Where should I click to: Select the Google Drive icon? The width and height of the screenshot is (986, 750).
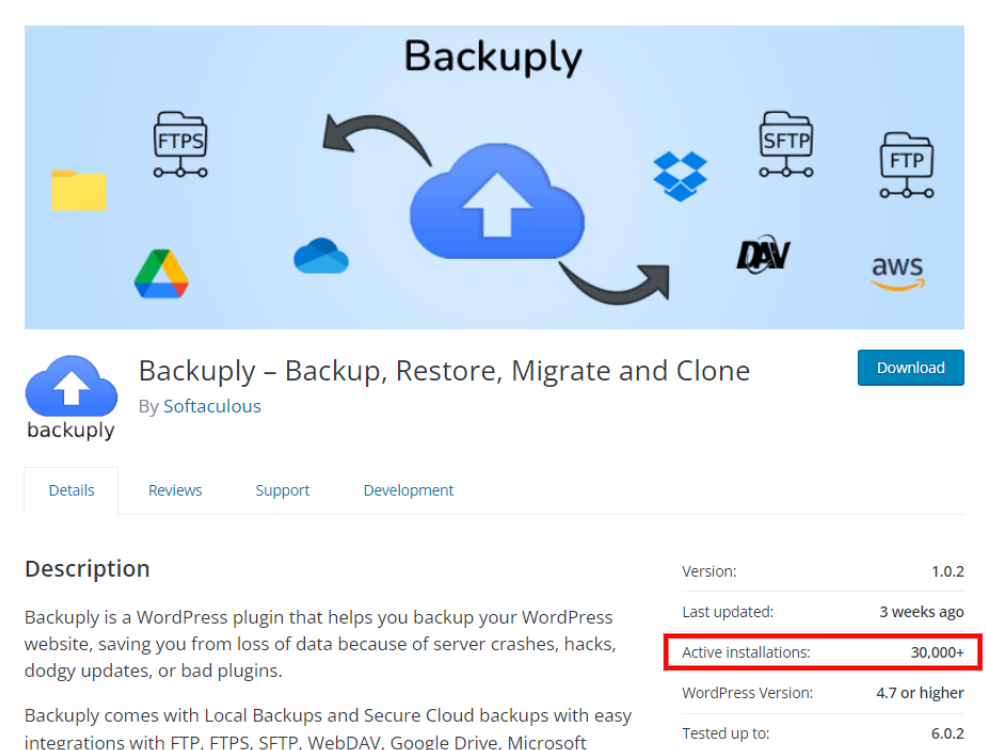(163, 271)
